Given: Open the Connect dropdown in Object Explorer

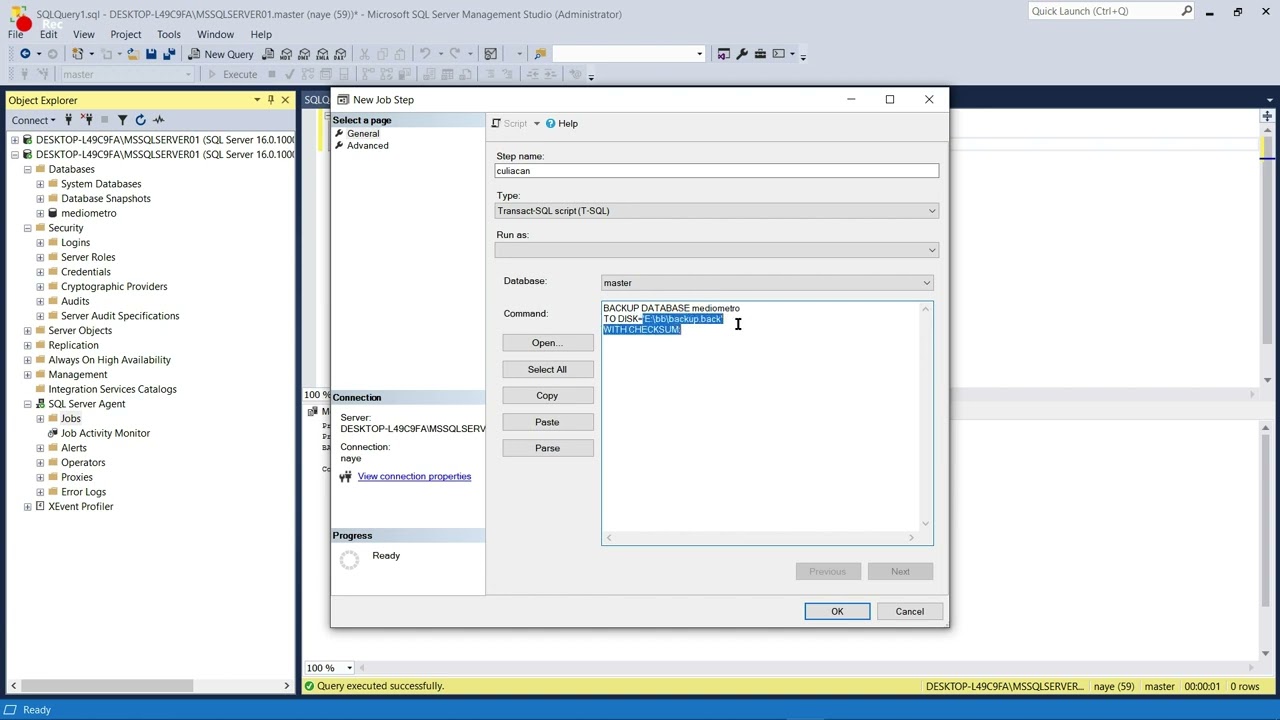Looking at the screenshot, I should [33, 120].
